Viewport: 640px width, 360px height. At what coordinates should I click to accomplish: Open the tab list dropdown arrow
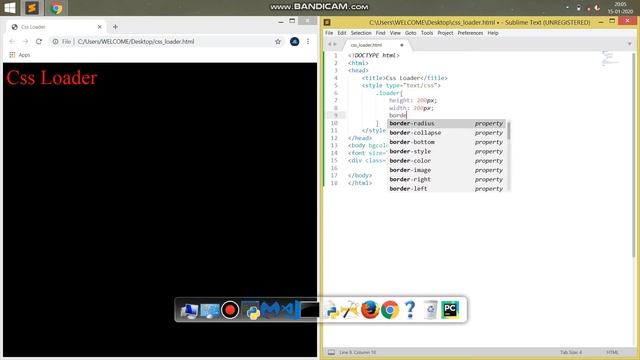(x=629, y=44)
